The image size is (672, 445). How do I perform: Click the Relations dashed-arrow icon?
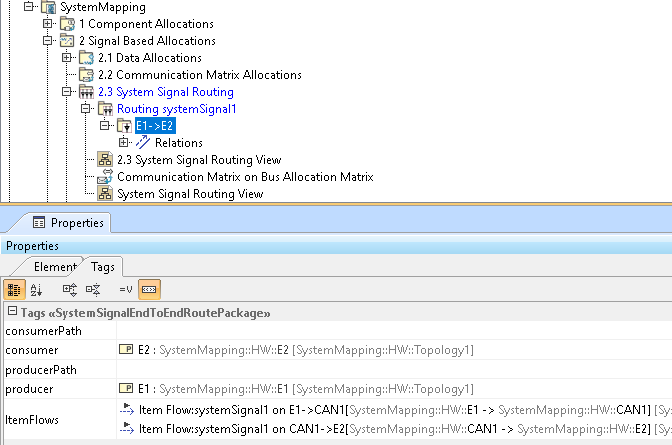[x=143, y=143]
